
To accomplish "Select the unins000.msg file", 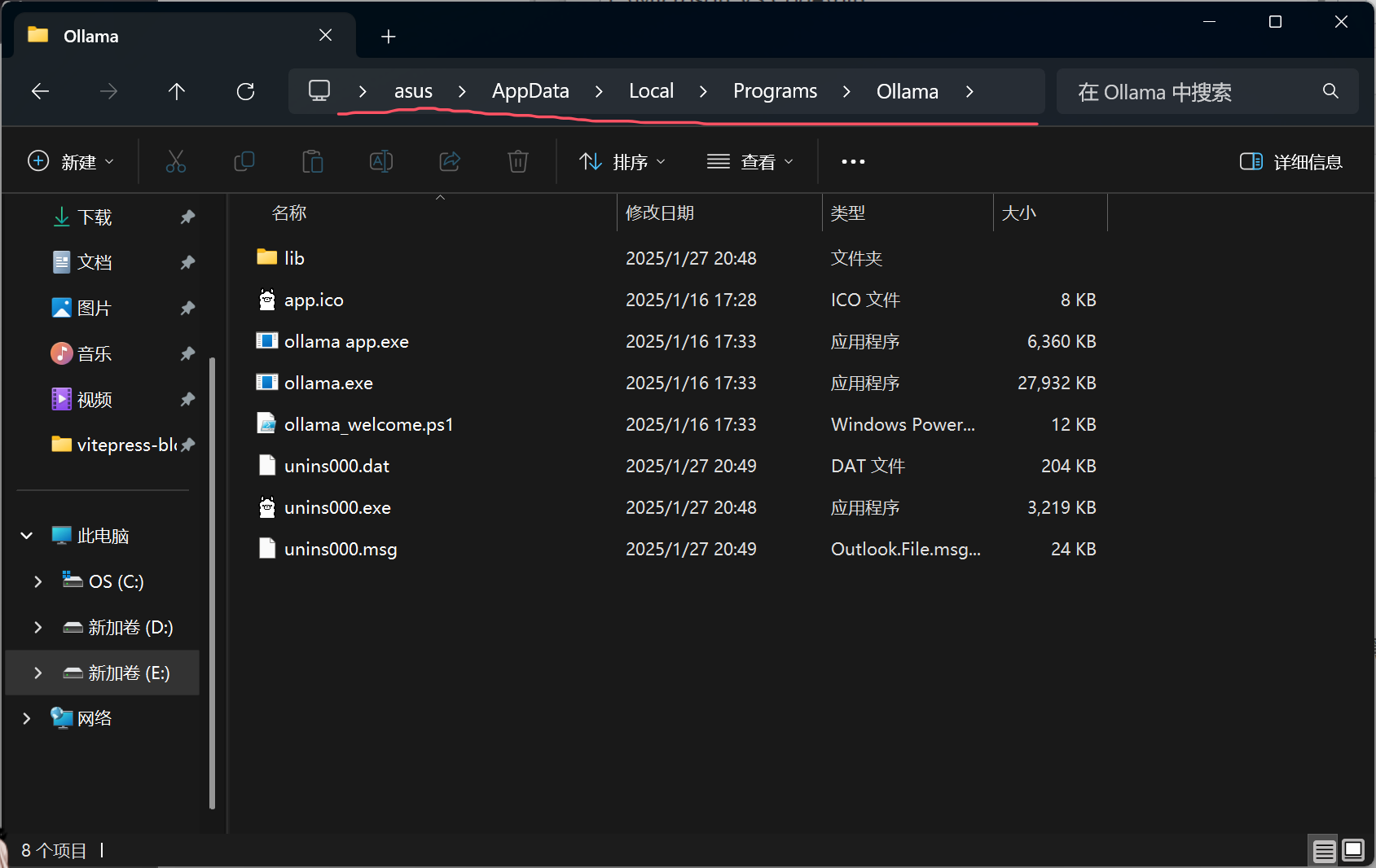I will pyautogui.click(x=341, y=549).
